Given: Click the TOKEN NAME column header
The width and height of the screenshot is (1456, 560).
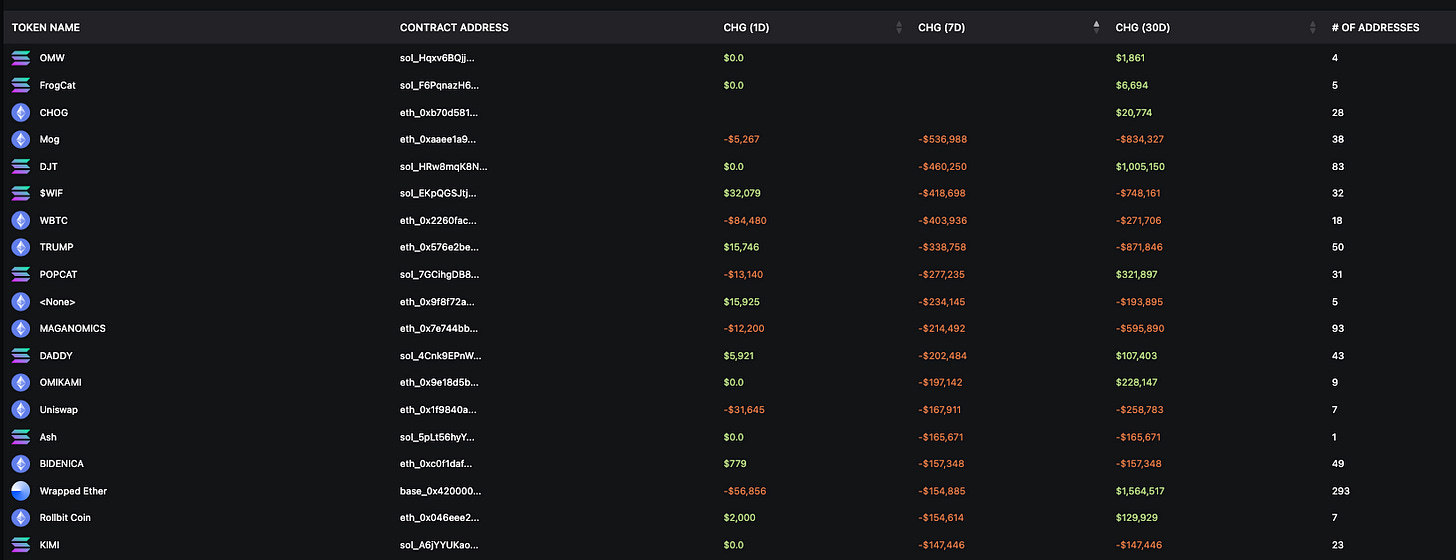Looking at the screenshot, I should pos(46,28).
